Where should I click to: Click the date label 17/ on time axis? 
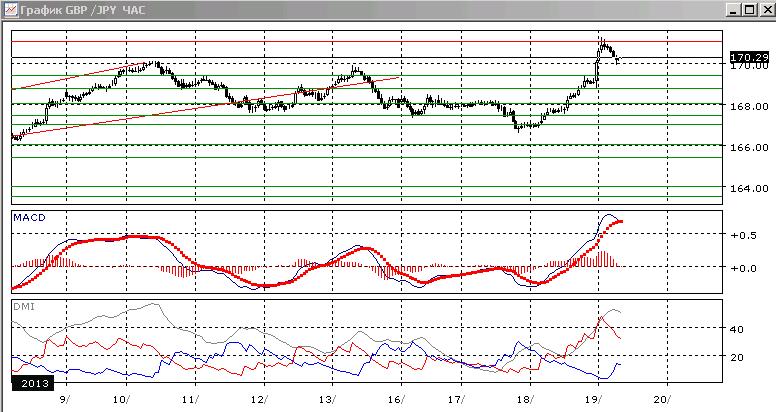[456, 399]
